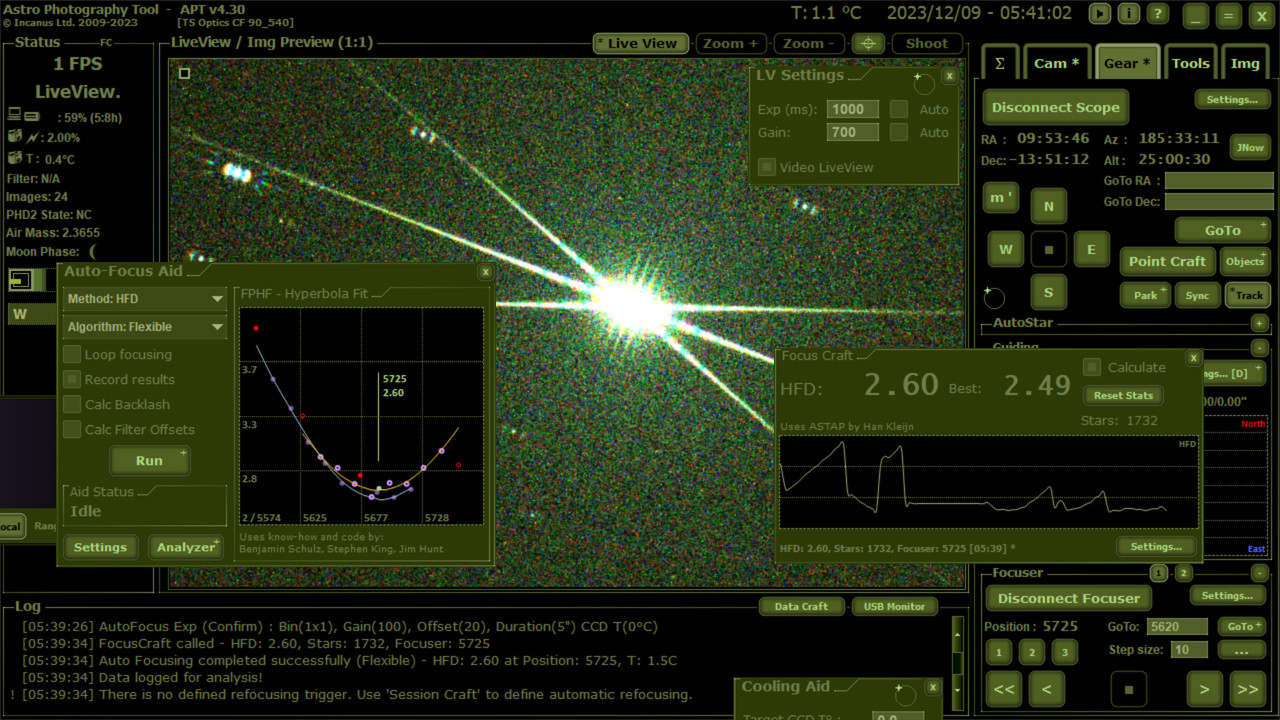Close the Focus Craft panel

[x=1193, y=357]
